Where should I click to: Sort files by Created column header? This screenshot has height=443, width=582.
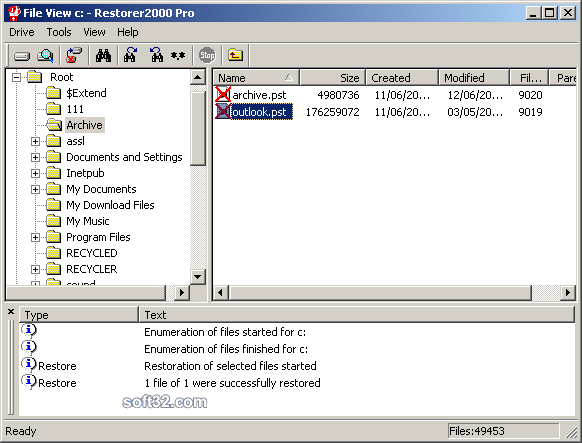[402, 78]
